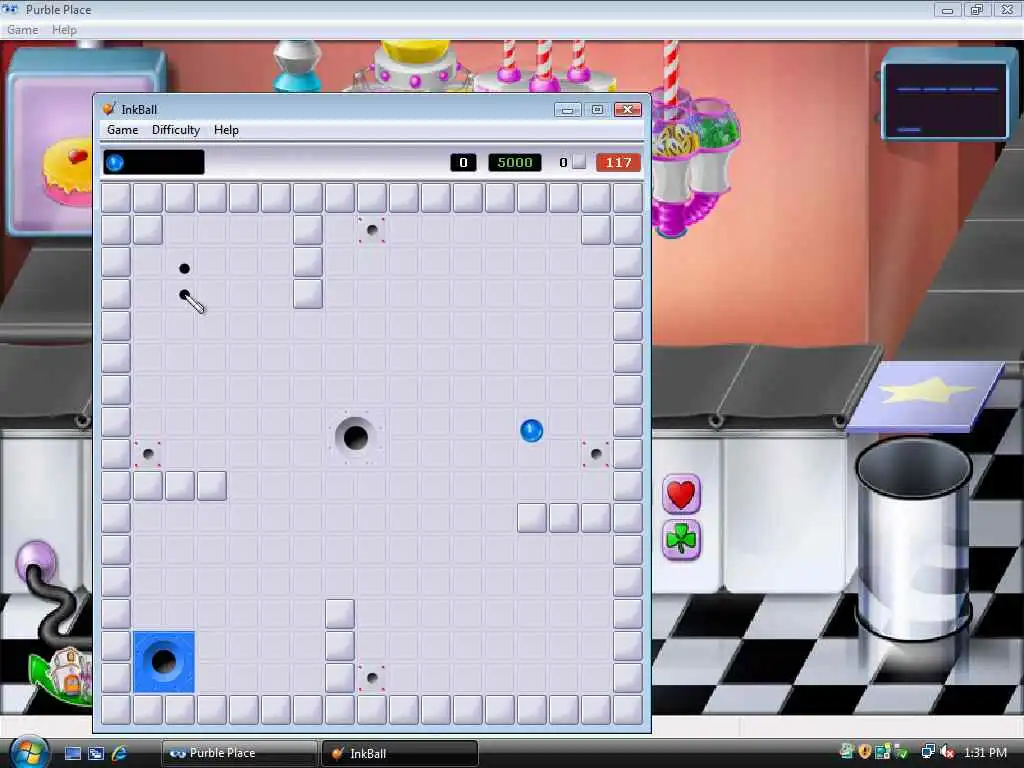Minimize the Purble Place window

947,10
